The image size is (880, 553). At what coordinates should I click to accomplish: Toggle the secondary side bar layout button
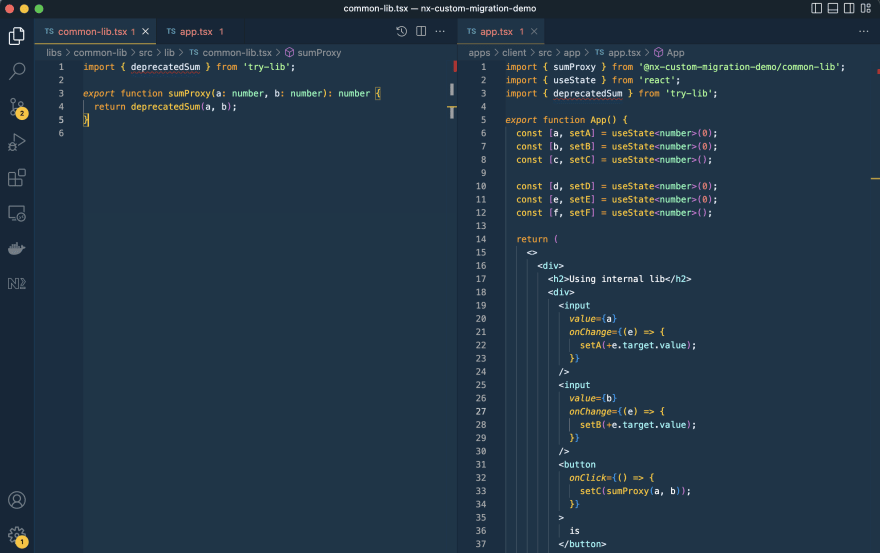[850, 8]
